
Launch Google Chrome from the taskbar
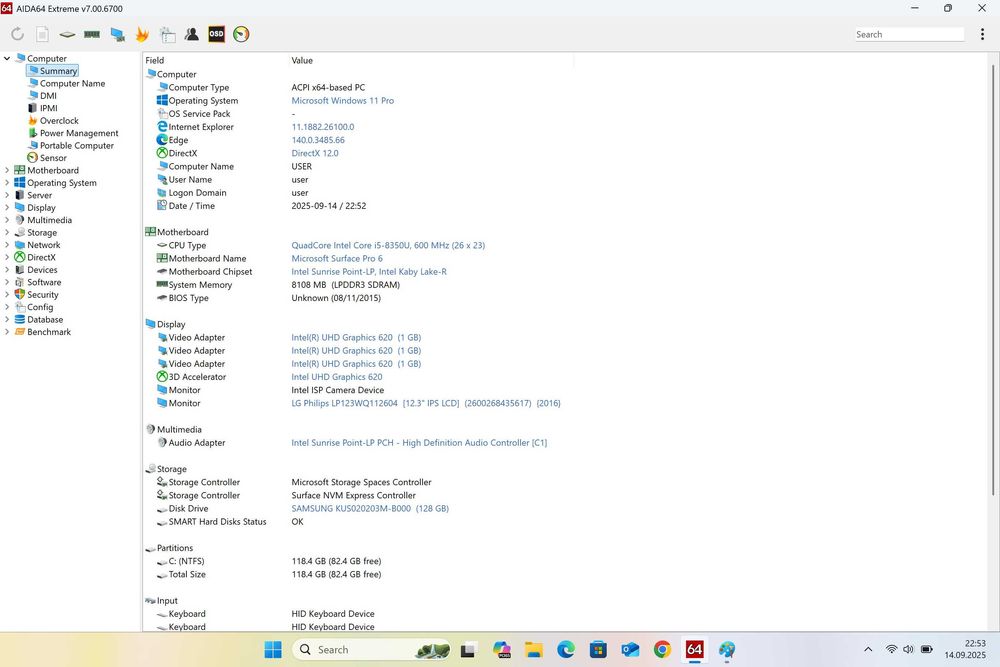tap(662, 650)
